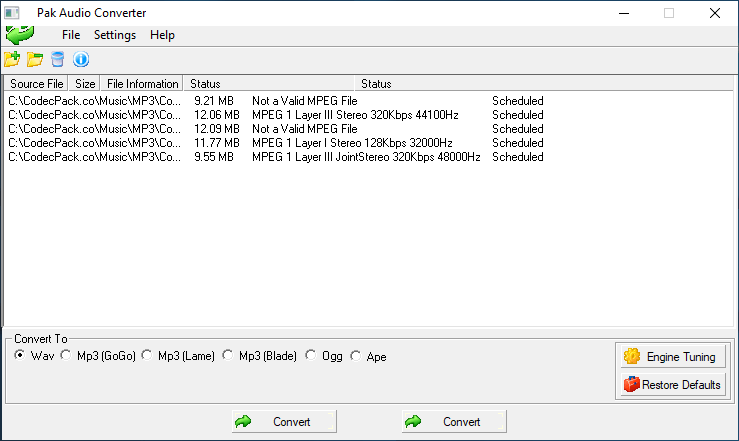Image resolution: width=739 pixels, height=441 pixels.
Task: Click the 'MPEG 1 Layer III Stereo 320Kbps 44100Hz' text
Action: click(x=355, y=115)
